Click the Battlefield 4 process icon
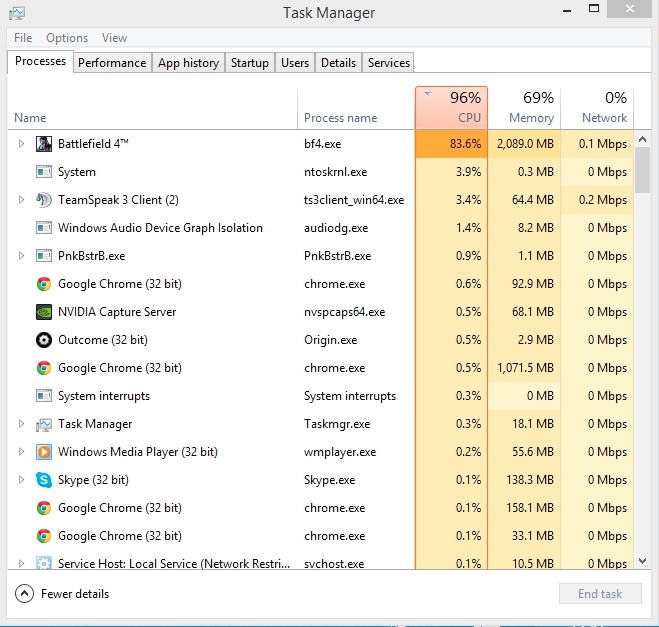 point(44,144)
